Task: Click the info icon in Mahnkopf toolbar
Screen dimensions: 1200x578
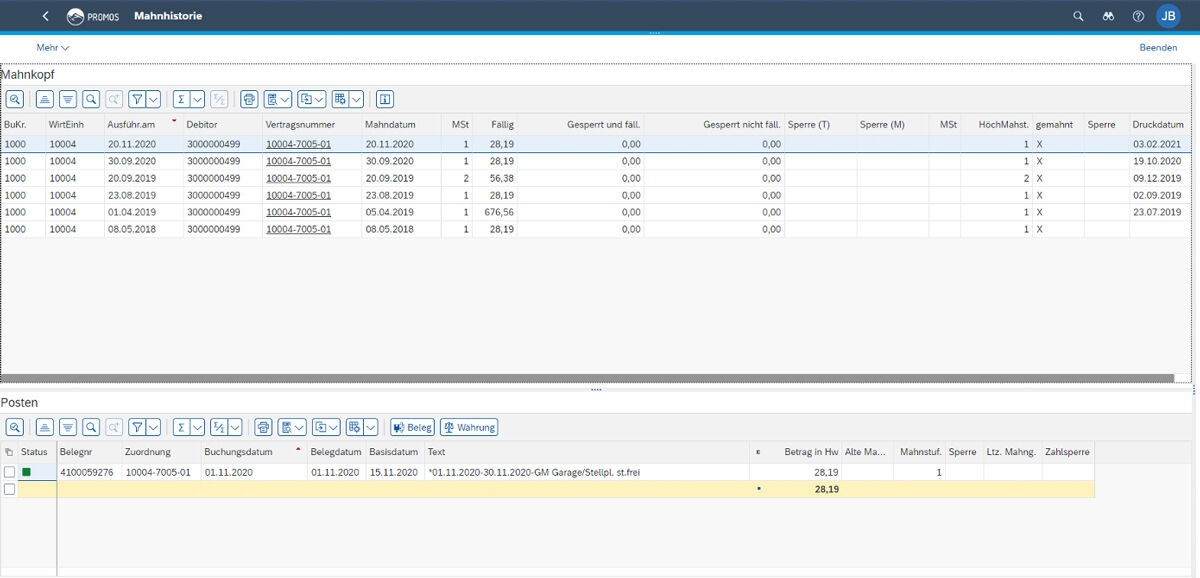Action: coord(385,99)
